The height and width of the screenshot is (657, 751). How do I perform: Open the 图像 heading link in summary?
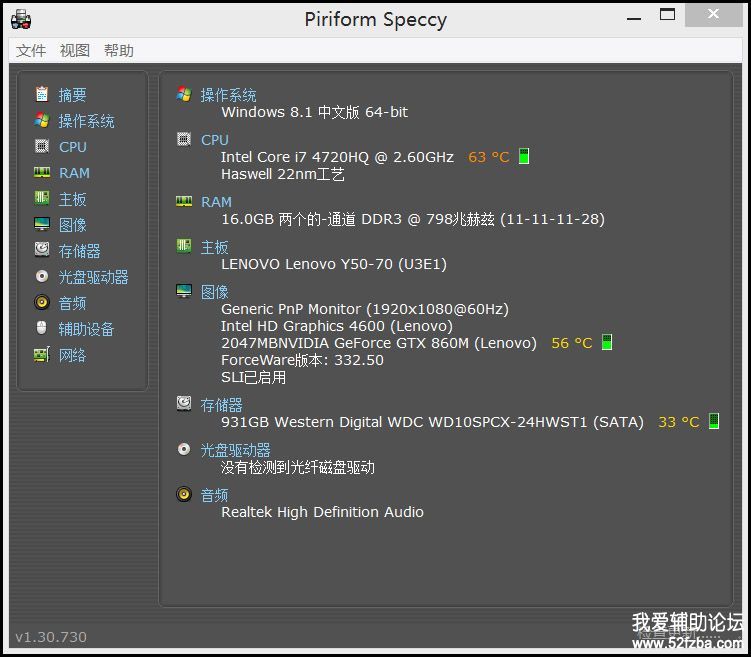click(x=215, y=292)
